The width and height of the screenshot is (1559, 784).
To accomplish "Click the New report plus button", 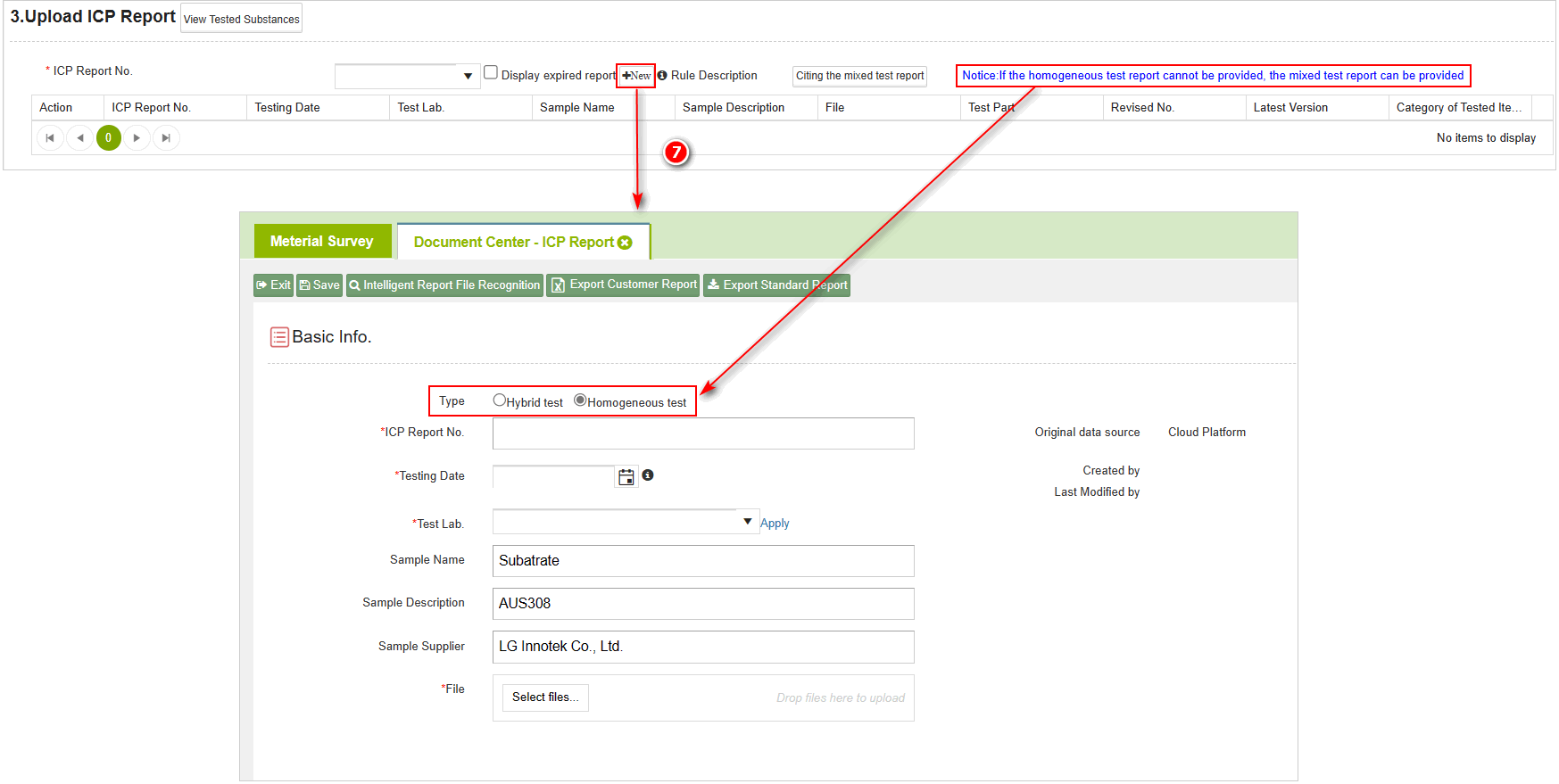I will [636, 76].
